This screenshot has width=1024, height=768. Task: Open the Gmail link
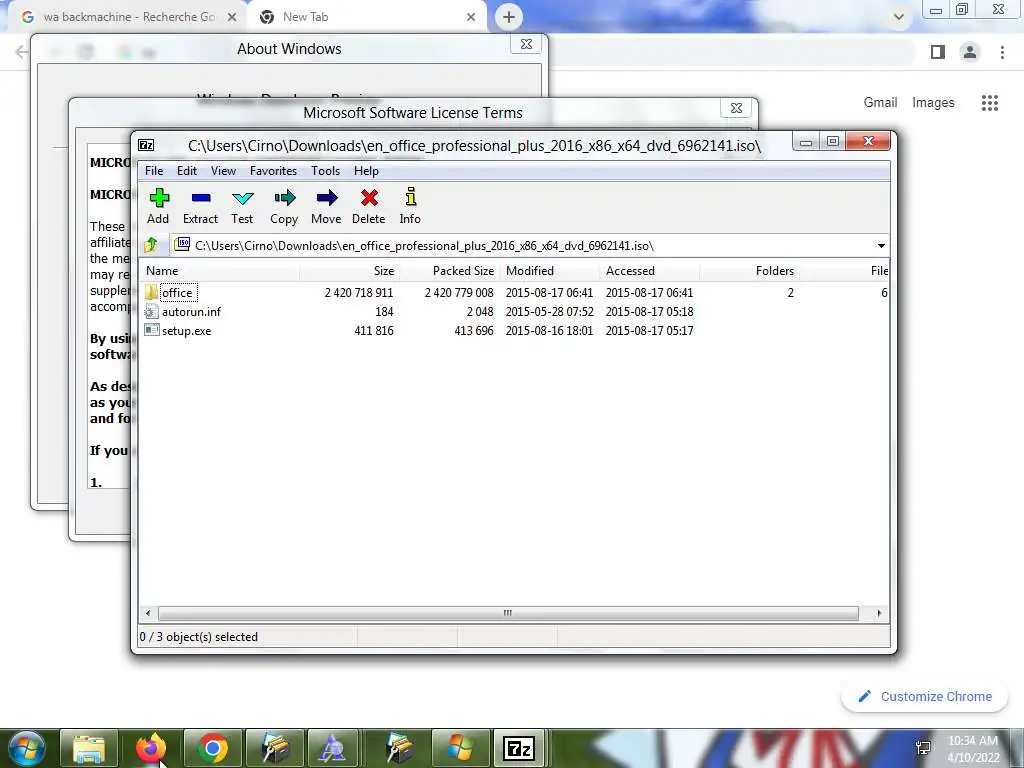tap(880, 103)
